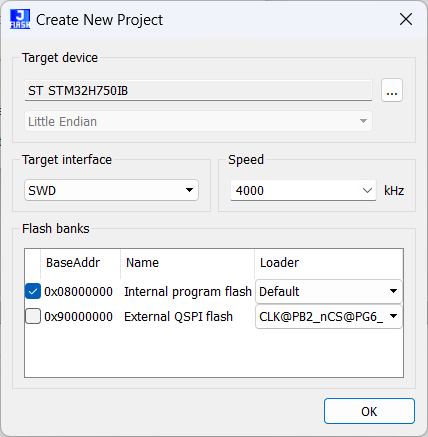Image resolution: width=428 pixels, height=437 pixels.
Task: Select the 0x08000000 base address row
Action: tap(78, 292)
